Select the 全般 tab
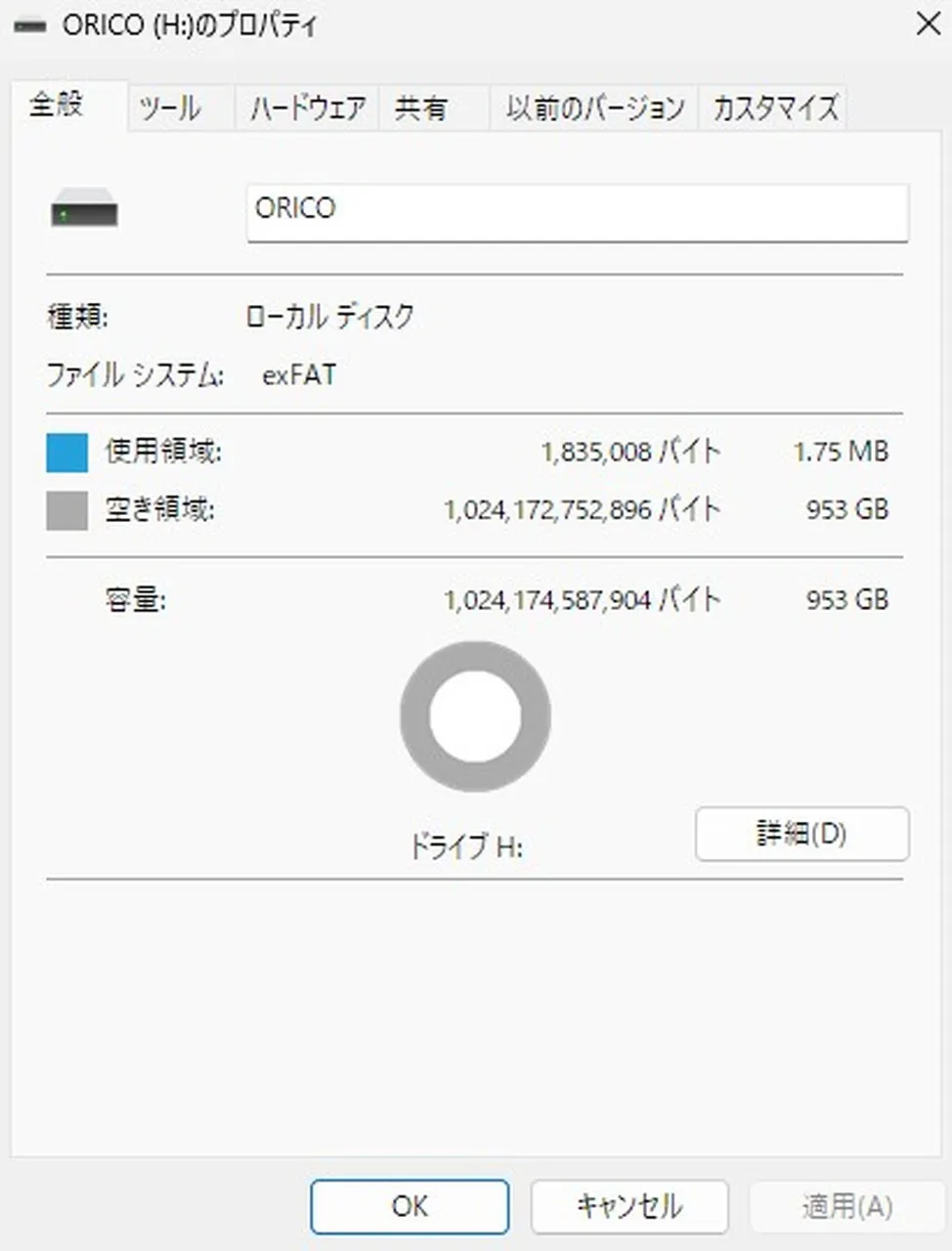The width and height of the screenshot is (952, 1251). (57, 105)
